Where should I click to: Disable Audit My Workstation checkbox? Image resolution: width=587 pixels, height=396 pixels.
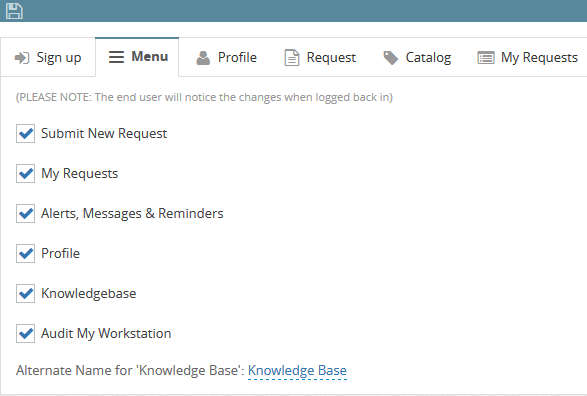pyautogui.click(x=25, y=333)
